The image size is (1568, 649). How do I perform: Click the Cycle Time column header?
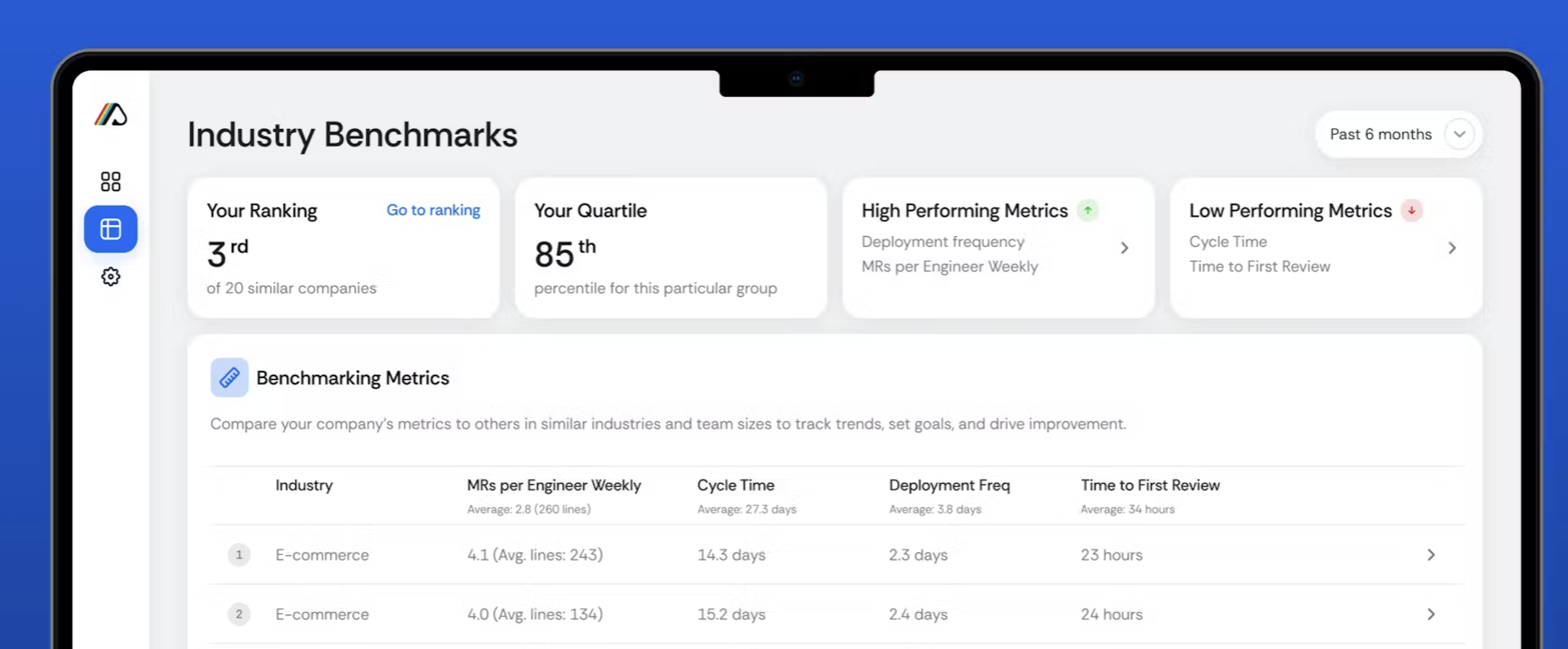[x=736, y=486]
